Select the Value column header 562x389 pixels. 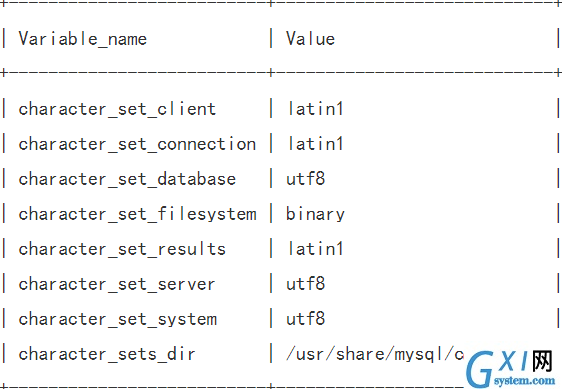pyautogui.click(x=310, y=38)
